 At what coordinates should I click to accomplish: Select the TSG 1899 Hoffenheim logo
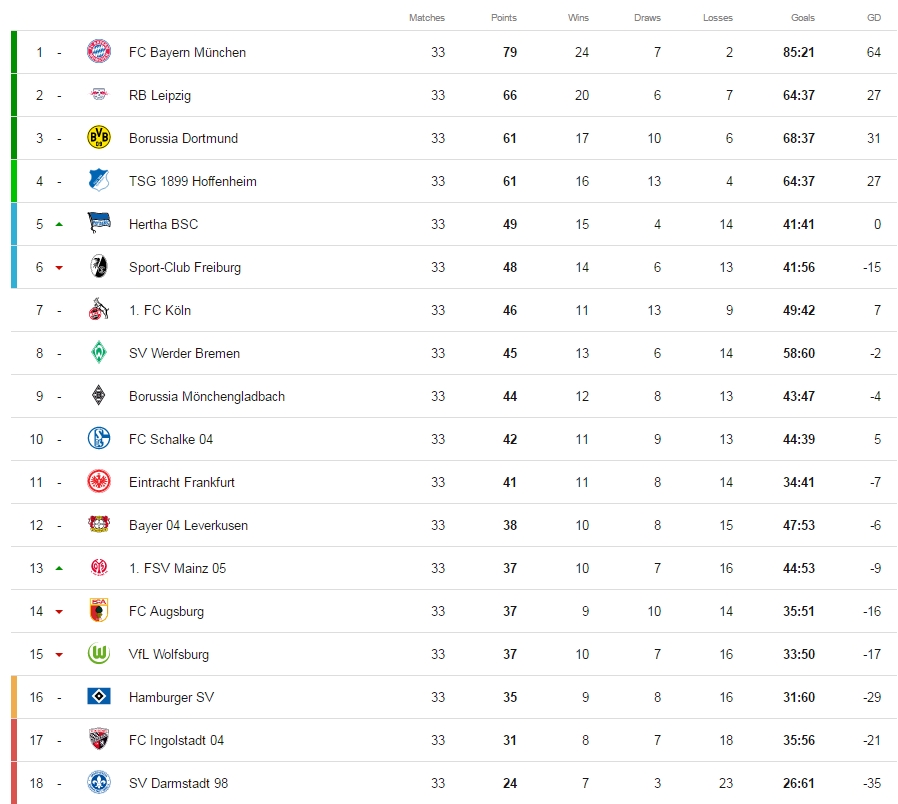[99, 181]
